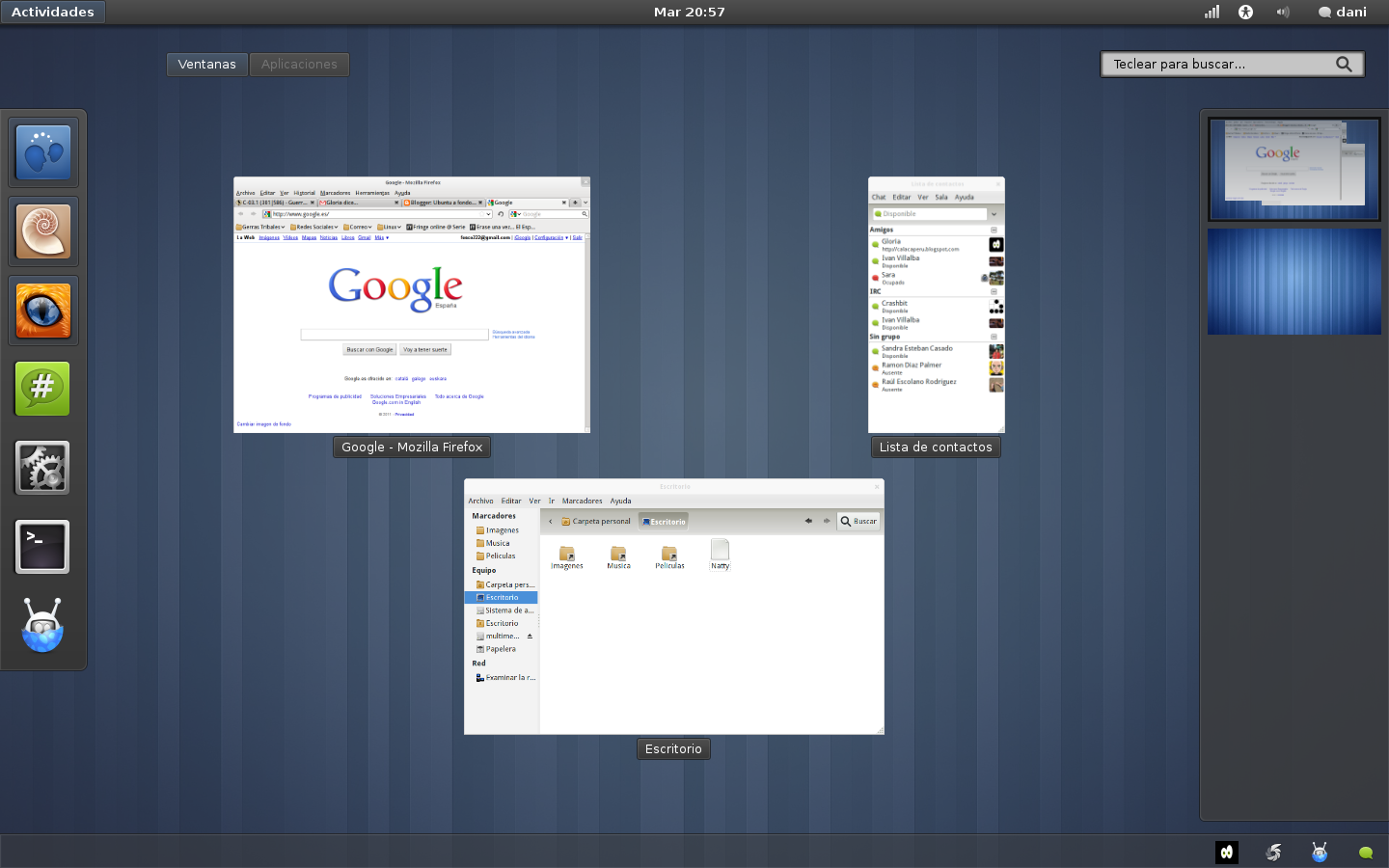
Task: Open the Disponible status dropdown in Empathy
Action: (x=993, y=213)
